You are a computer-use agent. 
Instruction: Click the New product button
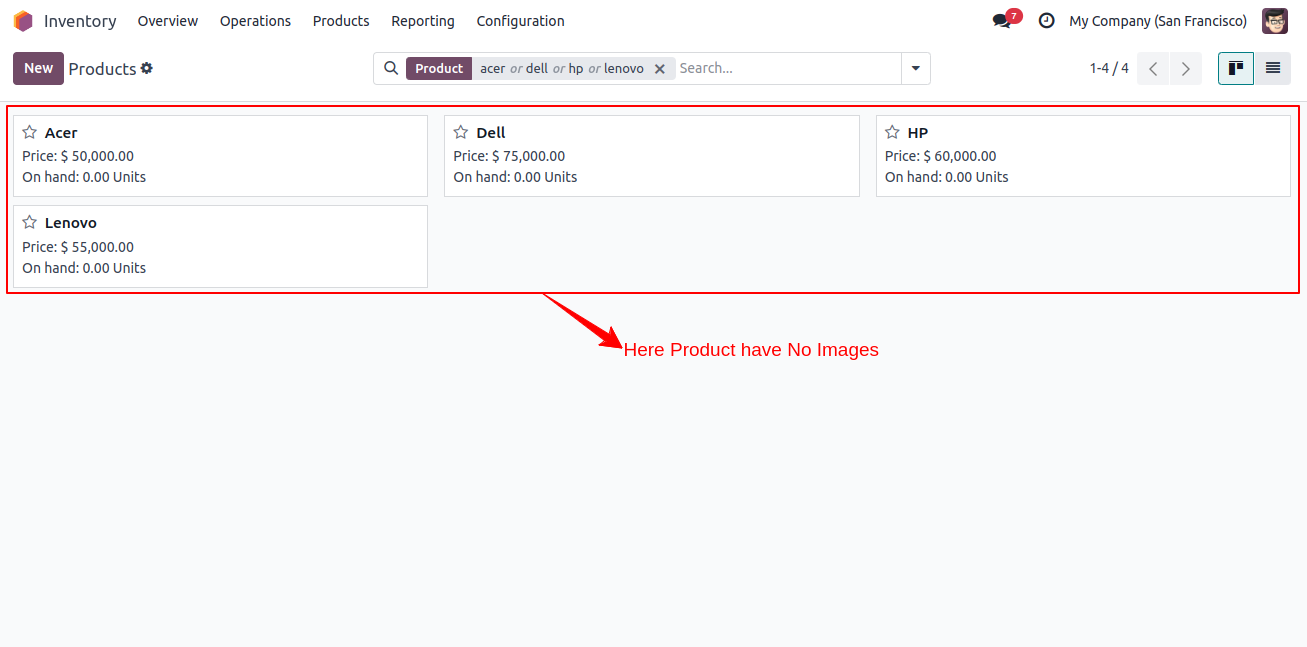(38, 68)
